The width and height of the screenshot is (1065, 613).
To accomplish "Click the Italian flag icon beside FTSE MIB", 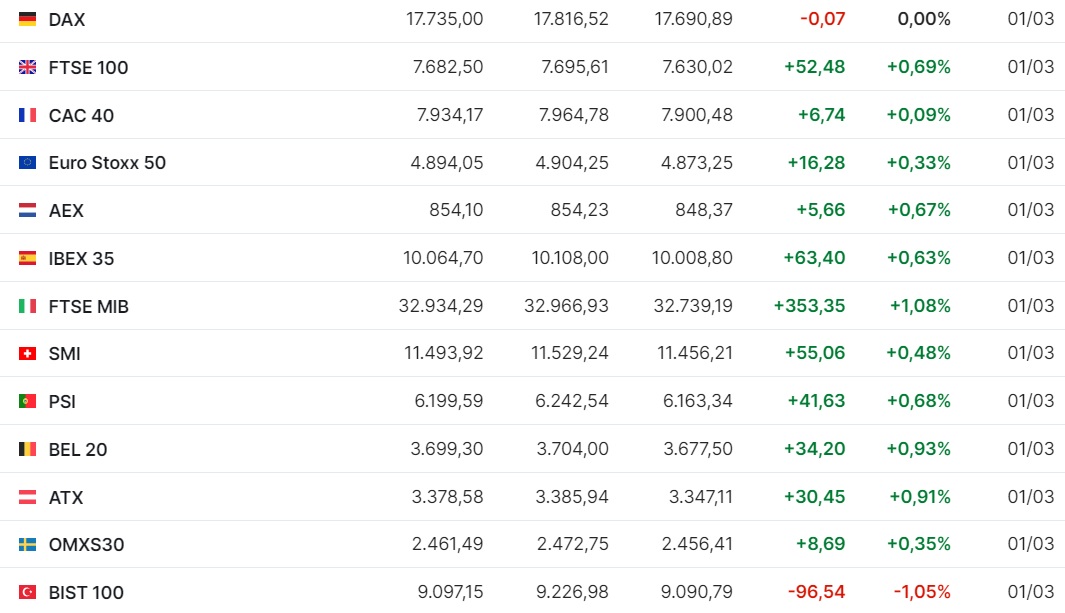I will point(28,306).
